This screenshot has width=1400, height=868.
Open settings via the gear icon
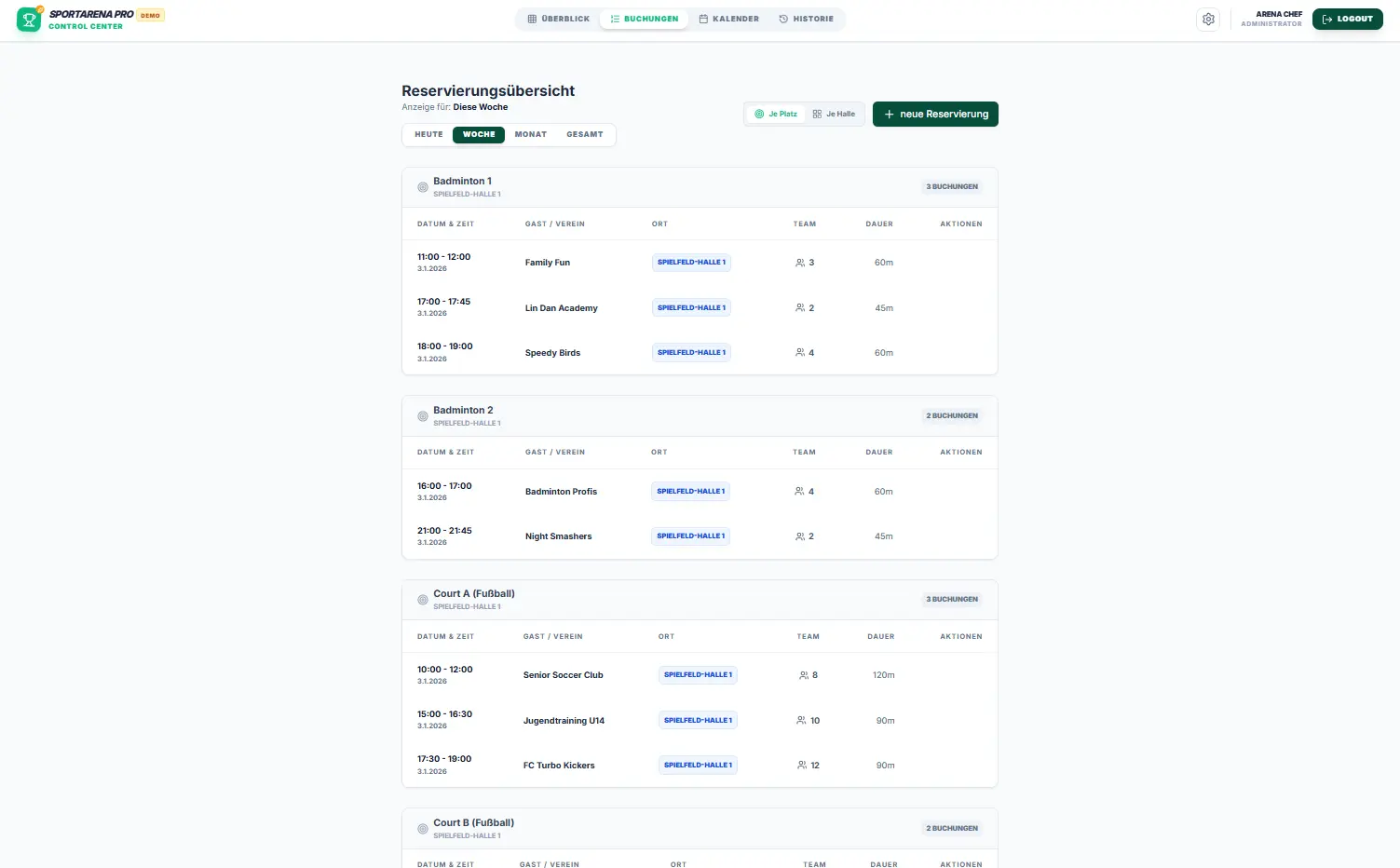click(1208, 20)
